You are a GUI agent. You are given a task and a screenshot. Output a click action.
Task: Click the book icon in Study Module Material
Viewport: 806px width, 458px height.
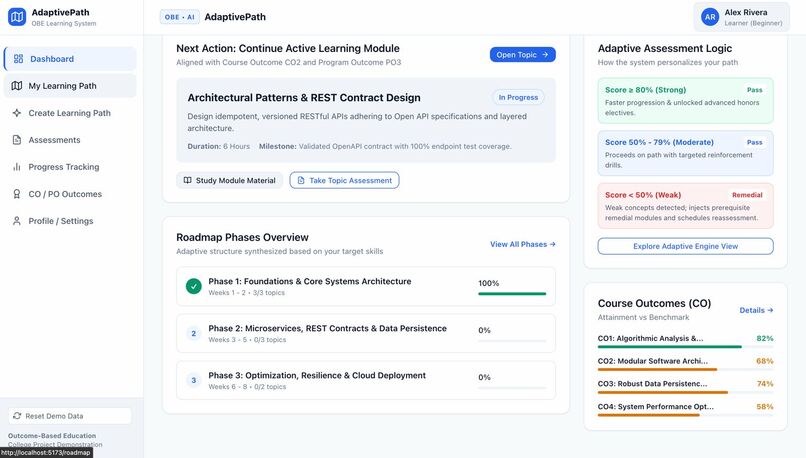[188, 180]
